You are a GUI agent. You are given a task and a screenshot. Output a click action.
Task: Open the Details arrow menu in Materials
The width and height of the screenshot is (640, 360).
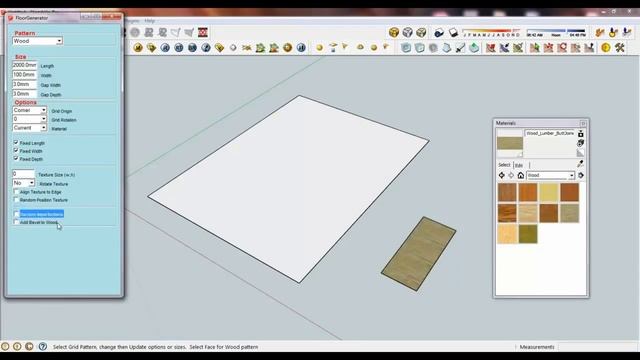coord(581,176)
